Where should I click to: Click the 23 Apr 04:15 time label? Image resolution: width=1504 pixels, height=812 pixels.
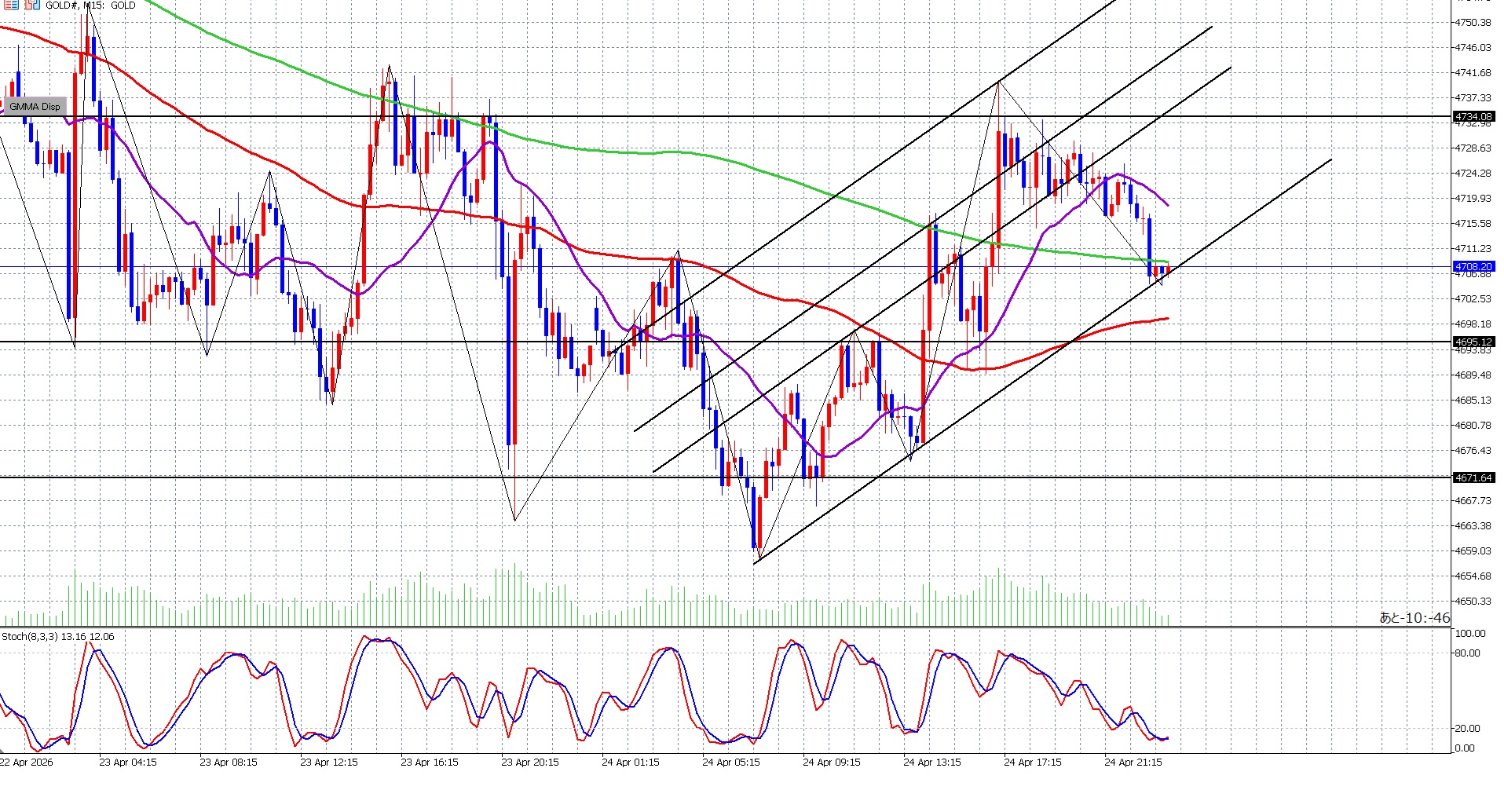pos(128,763)
